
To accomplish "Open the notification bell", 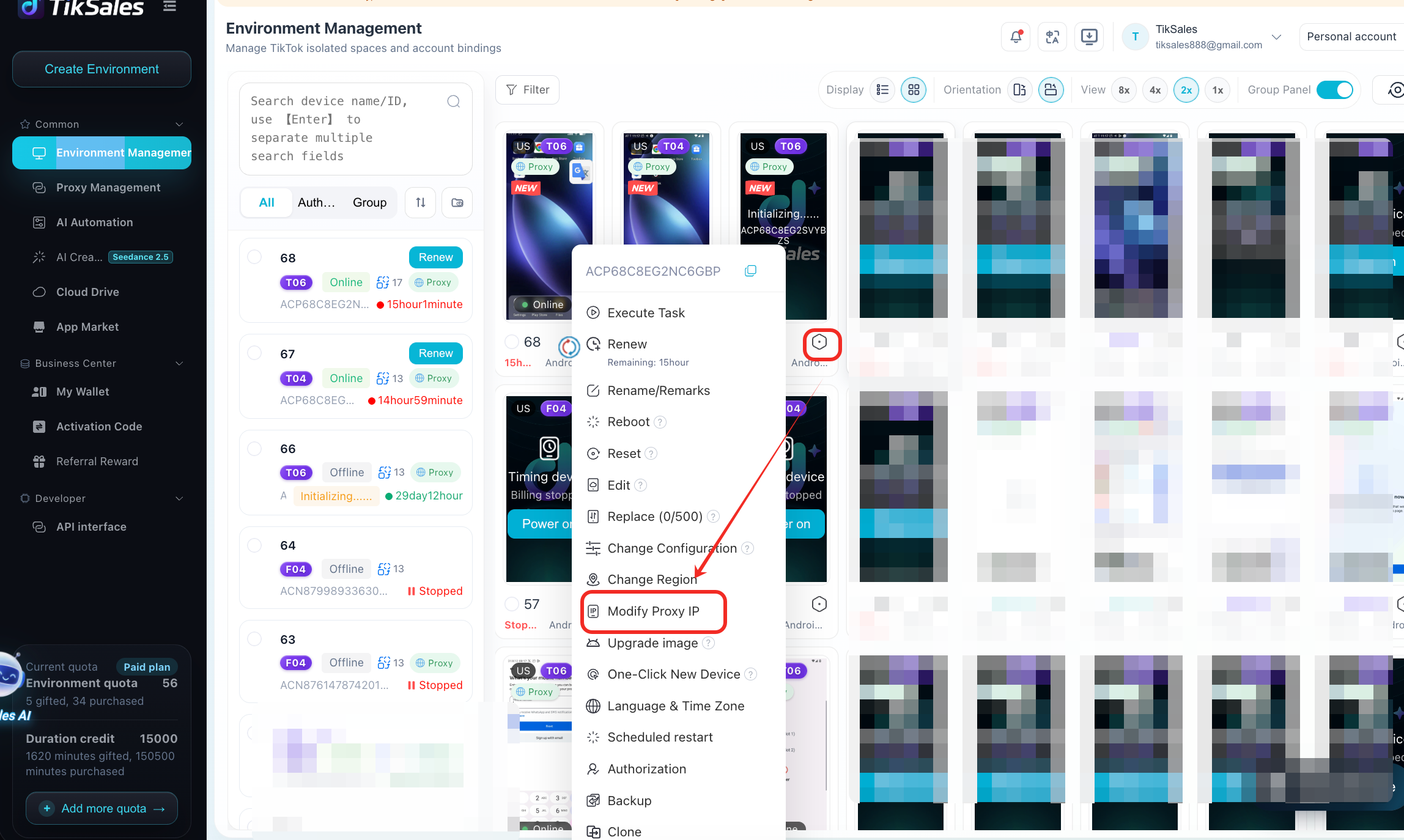I will pyautogui.click(x=1016, y=37).
